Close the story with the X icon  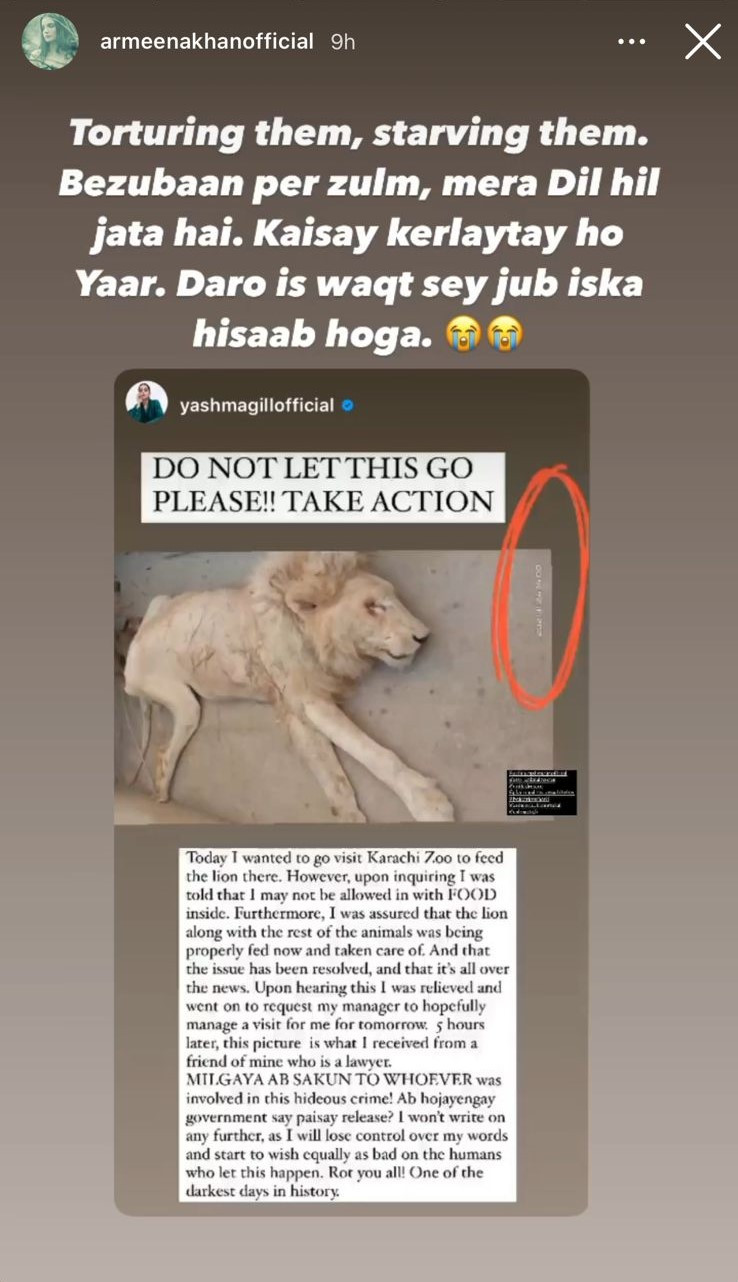pos(702,42)
